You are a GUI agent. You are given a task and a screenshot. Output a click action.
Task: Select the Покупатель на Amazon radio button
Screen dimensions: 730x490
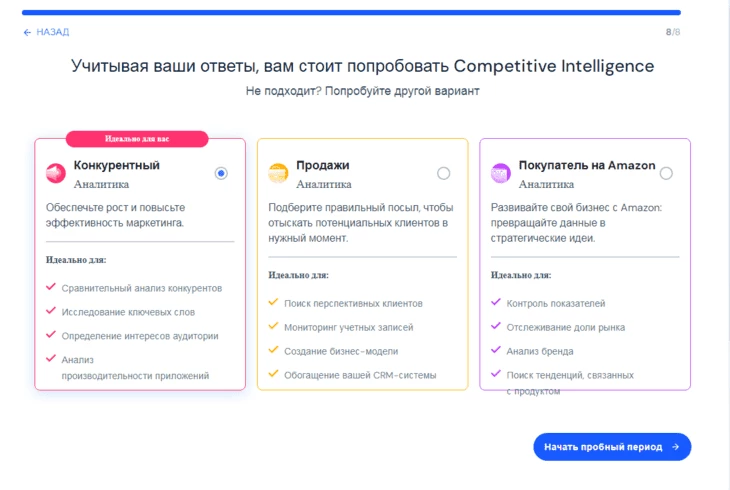666,173
